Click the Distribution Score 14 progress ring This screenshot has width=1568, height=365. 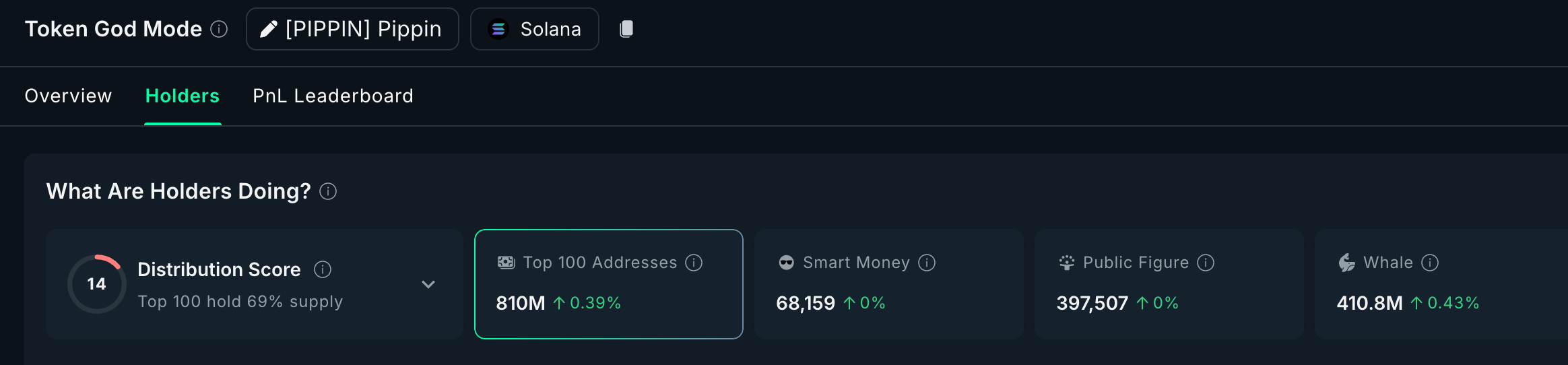point(97,284)
